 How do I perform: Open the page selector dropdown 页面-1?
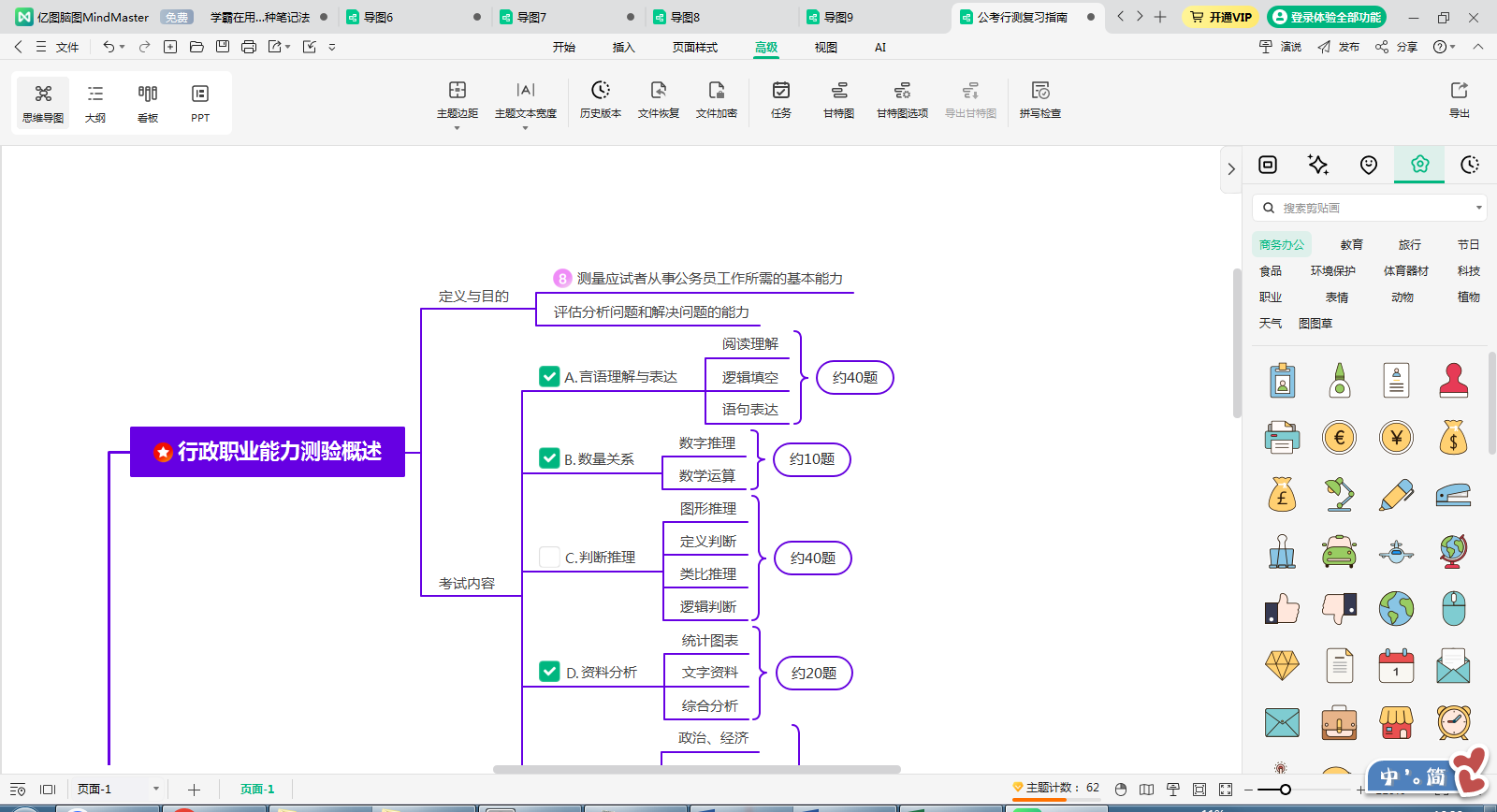(156, 789)
